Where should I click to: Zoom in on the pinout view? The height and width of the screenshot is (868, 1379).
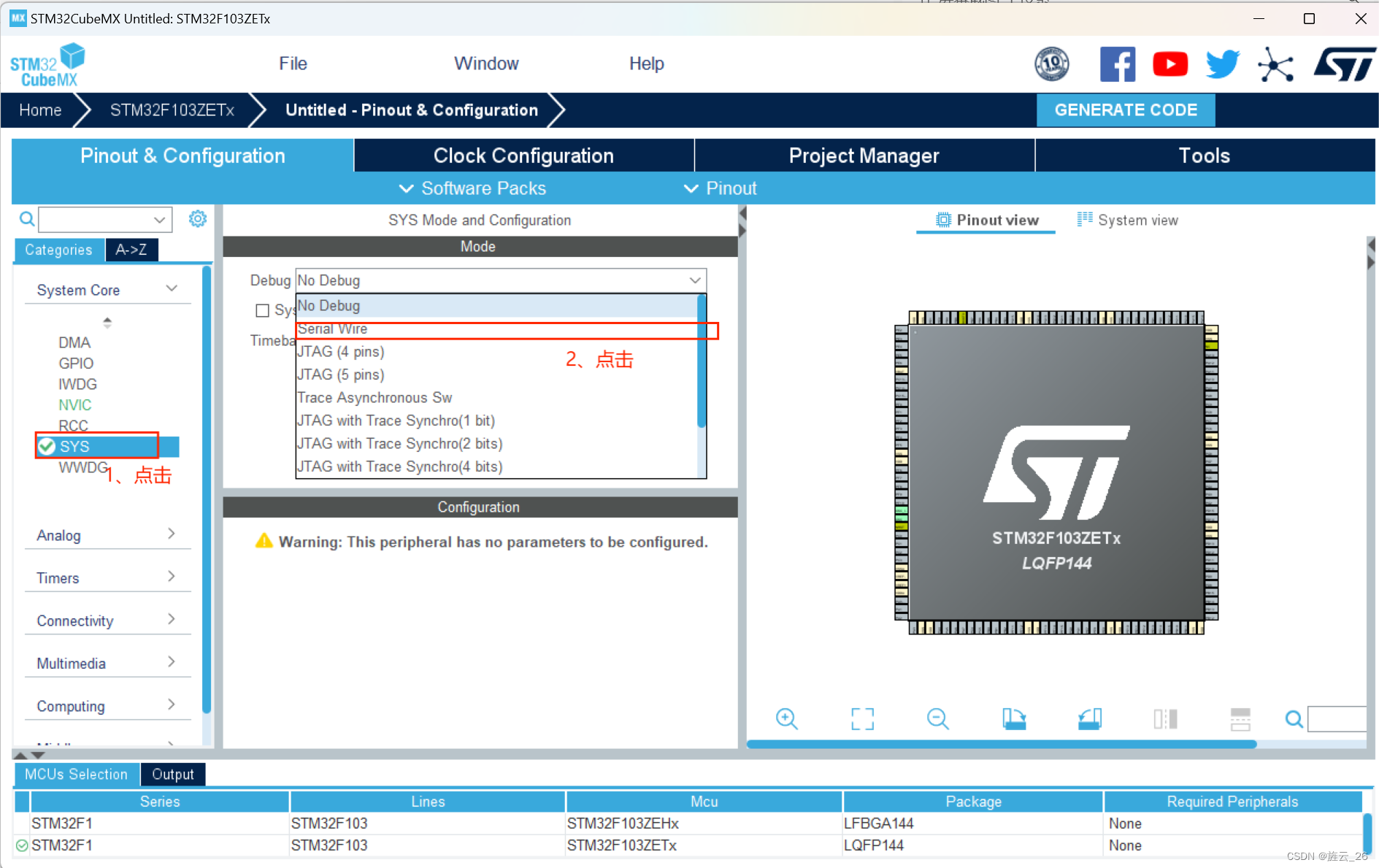tap(787, 719)
